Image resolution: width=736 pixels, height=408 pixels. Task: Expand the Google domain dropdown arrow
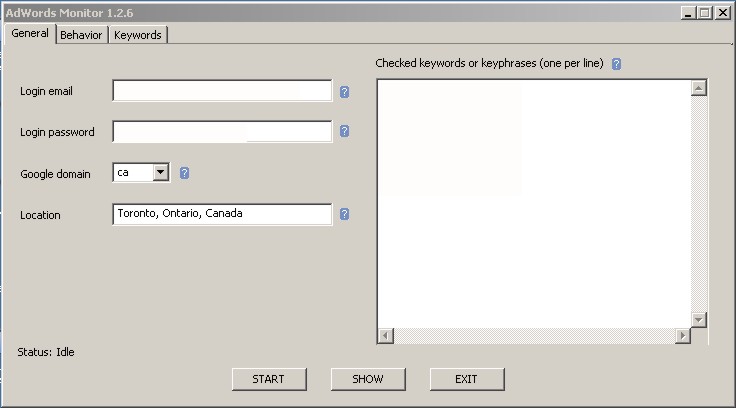pos(161,172)
